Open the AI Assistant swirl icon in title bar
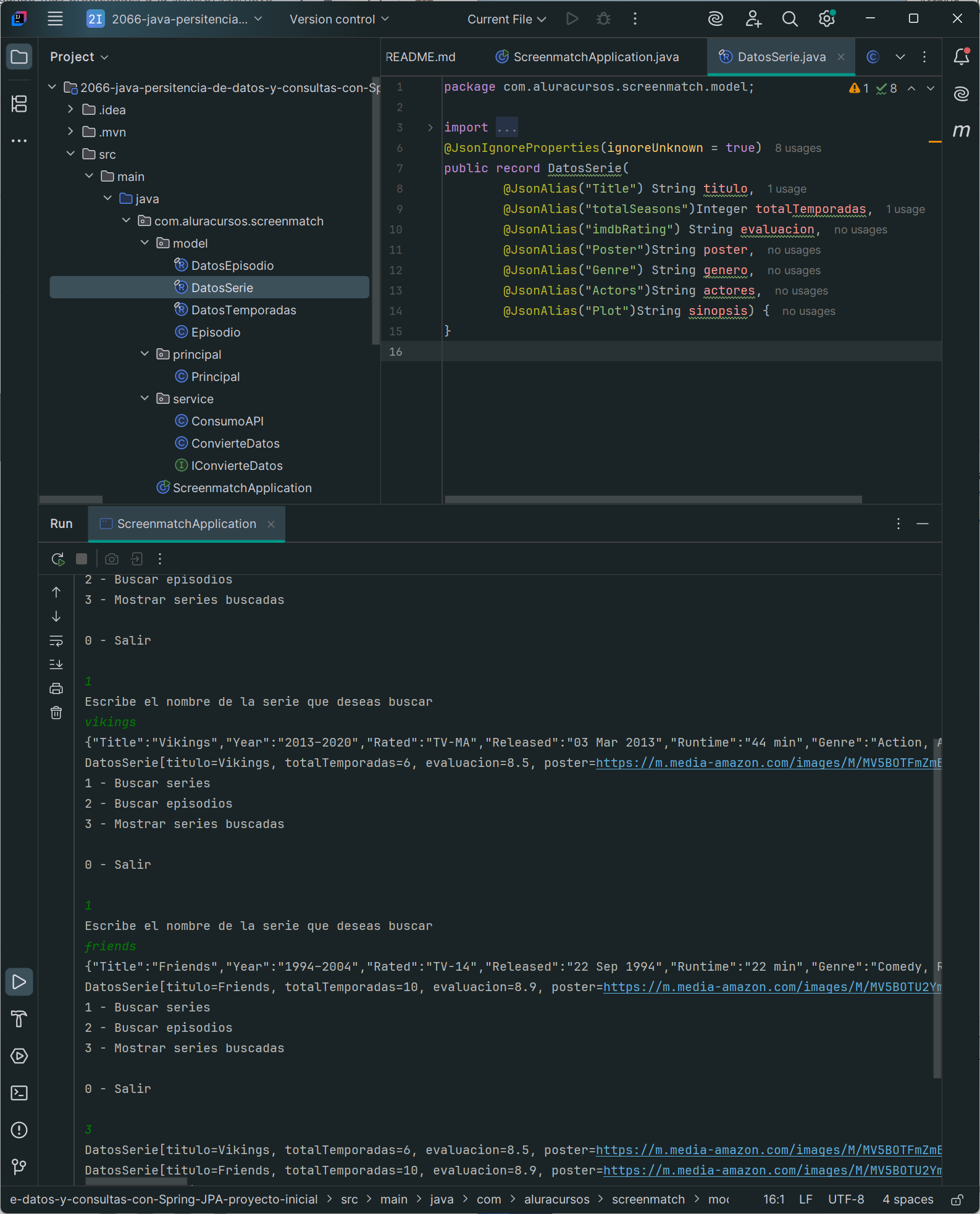The width and height of the screenshot is (980, 1214). point(716,19)
